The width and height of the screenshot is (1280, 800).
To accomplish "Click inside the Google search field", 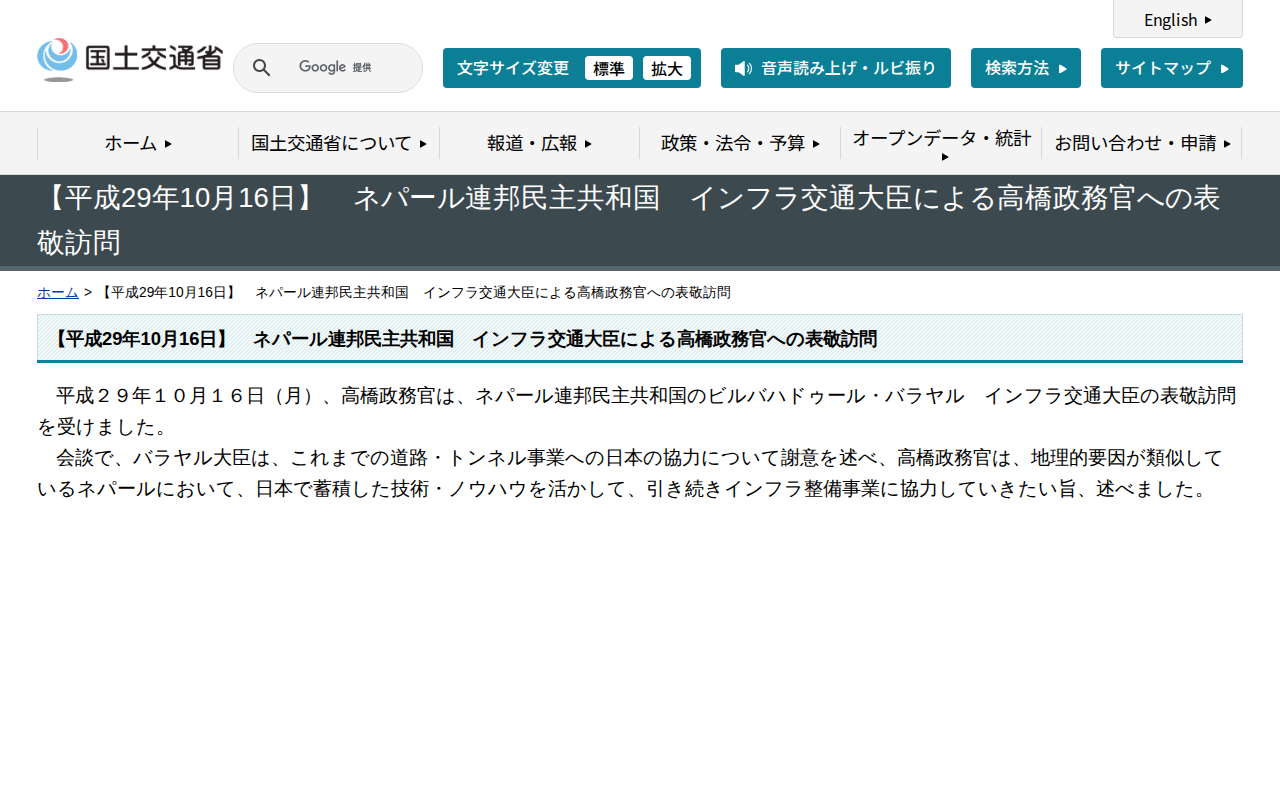I will pyautogui.click(x=340, y=67).
